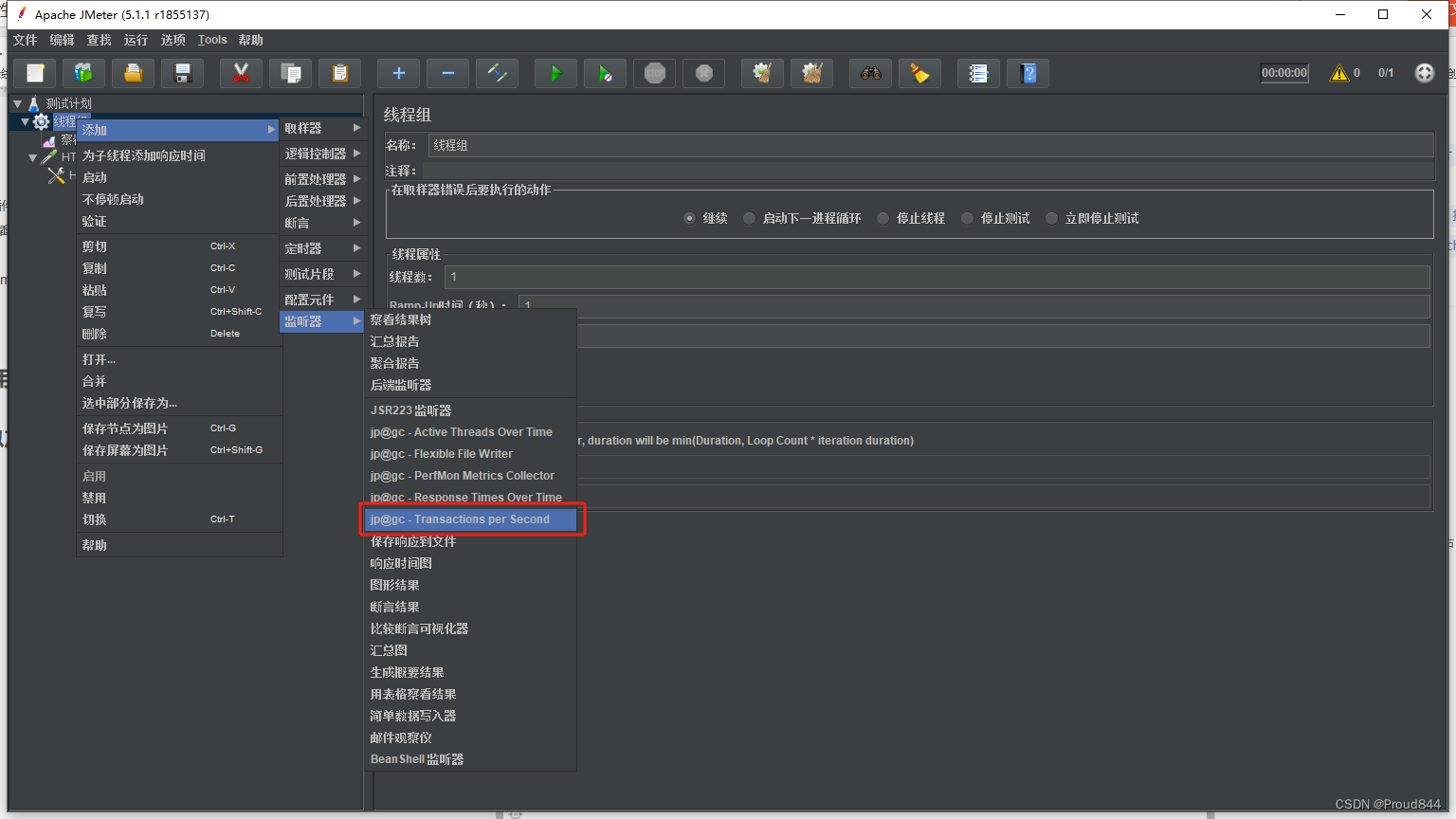Click the Shutdown test icon
The height and width of the screenshot is (819, 1456).
[x=703, y=73]
